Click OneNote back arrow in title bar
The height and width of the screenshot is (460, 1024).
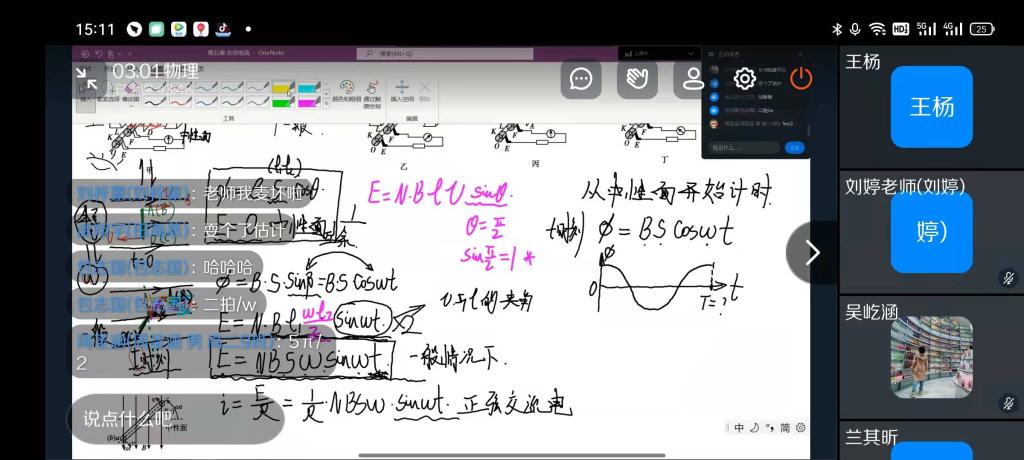[86, 54]
